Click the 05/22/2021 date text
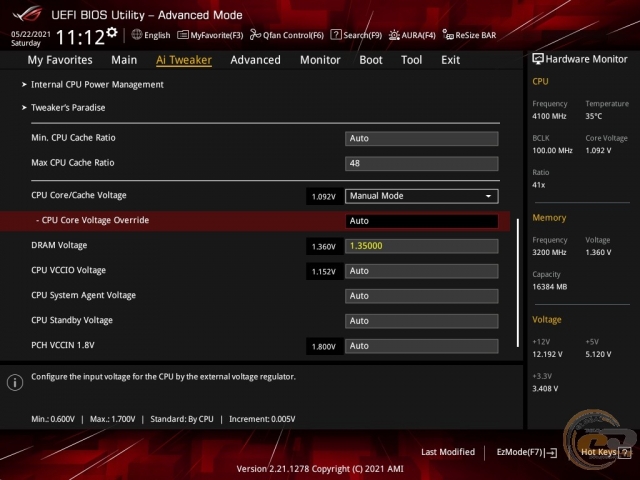 click(31, 34)
